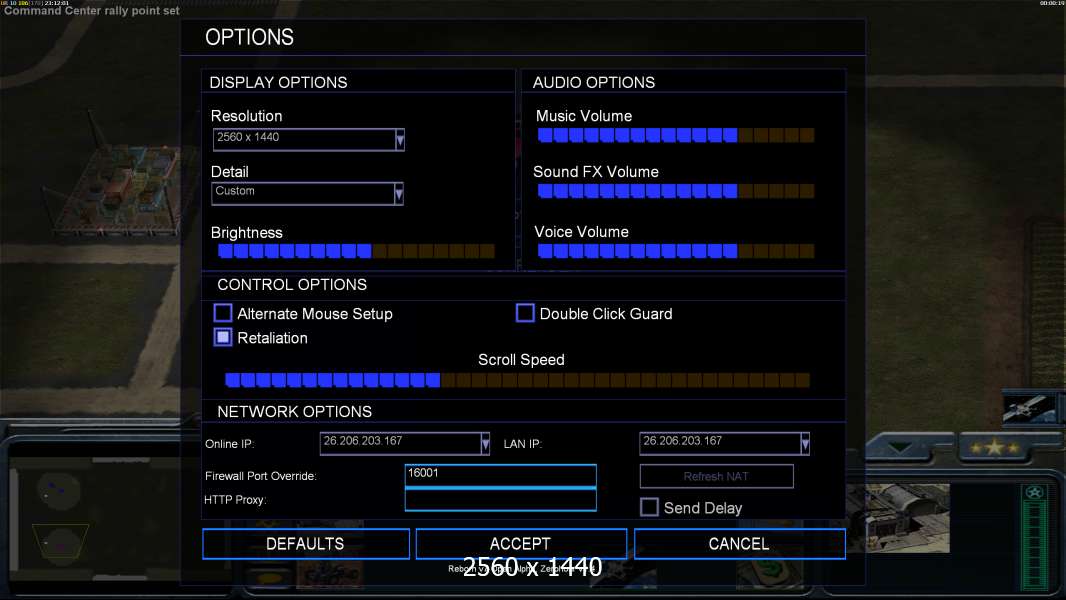Click the Music Volume slider bar

[x=675, y=136]
